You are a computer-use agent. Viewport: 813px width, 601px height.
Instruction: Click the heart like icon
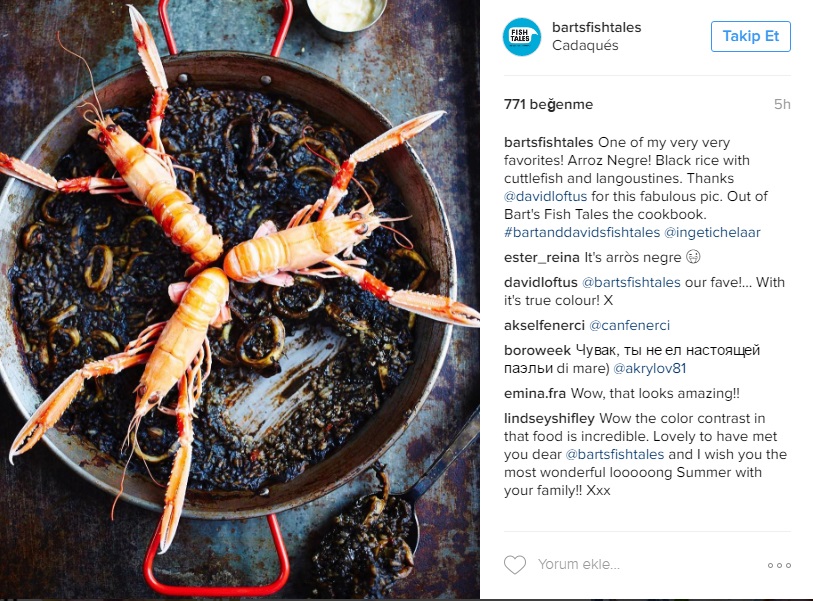[x=515, y=565]
